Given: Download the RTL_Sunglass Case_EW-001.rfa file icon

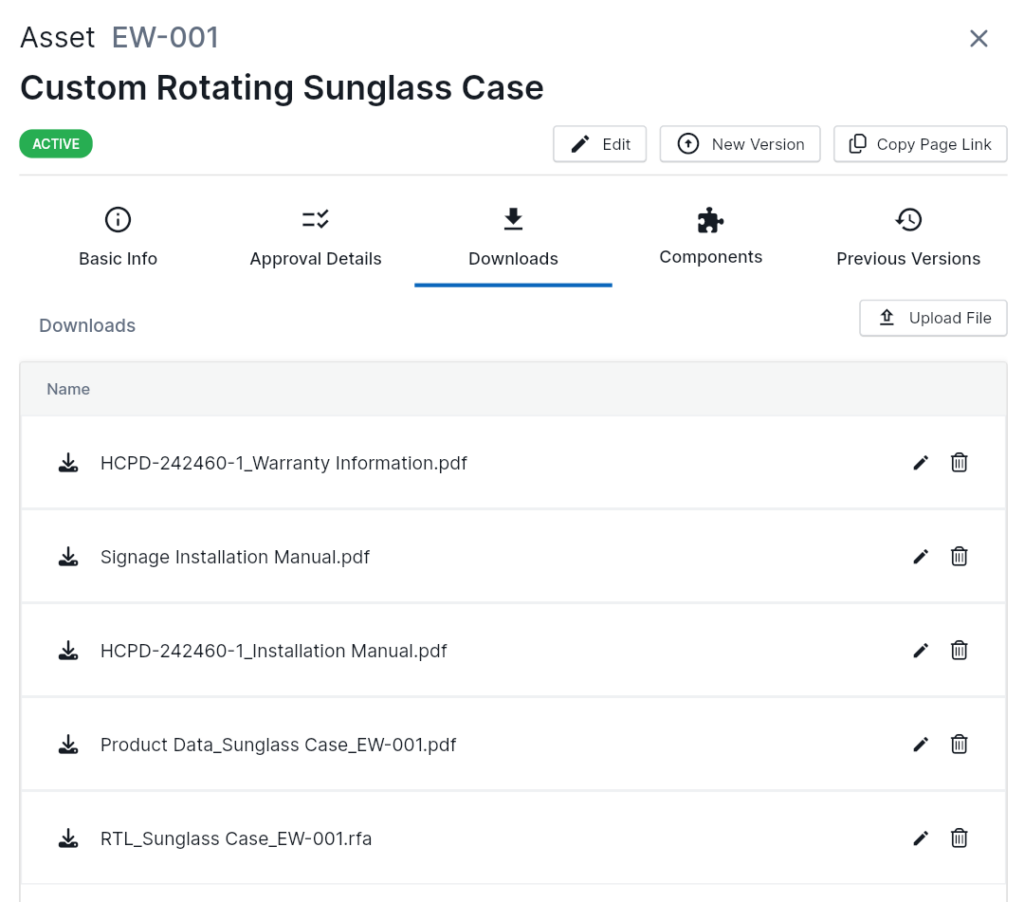Looking at the screenshot, I should coord(68,839).
